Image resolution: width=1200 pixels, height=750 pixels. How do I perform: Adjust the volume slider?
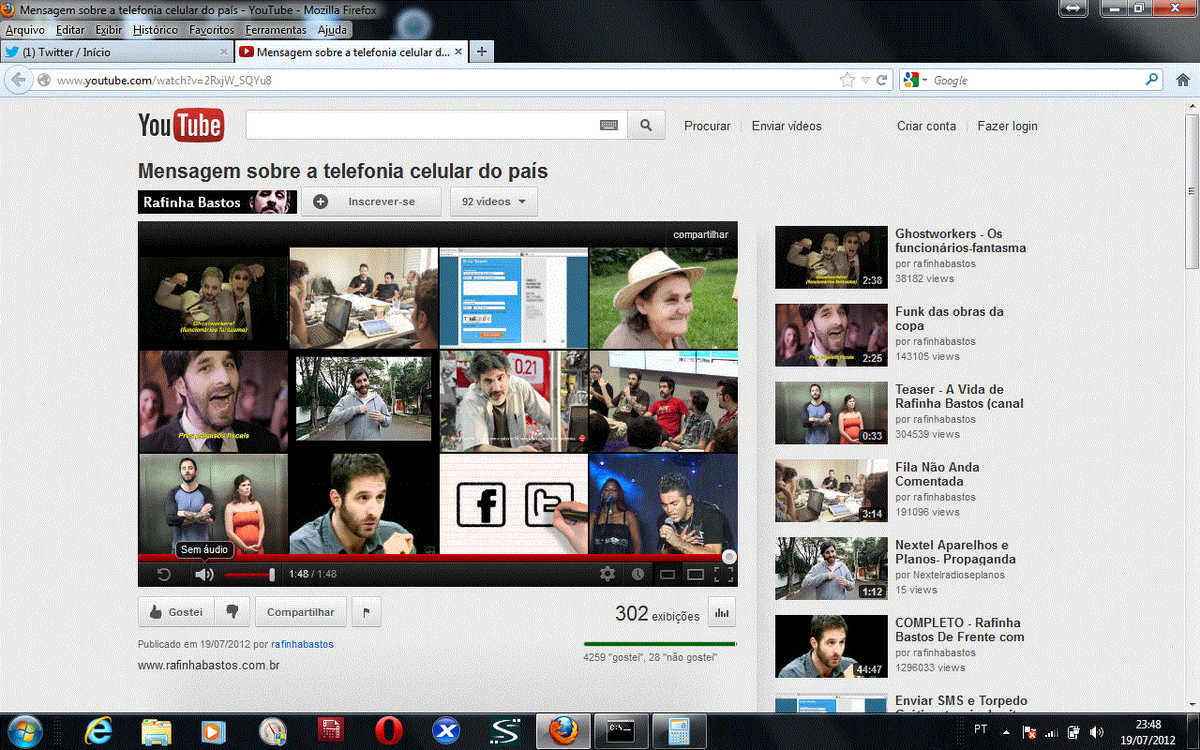[x=248, y=574]
